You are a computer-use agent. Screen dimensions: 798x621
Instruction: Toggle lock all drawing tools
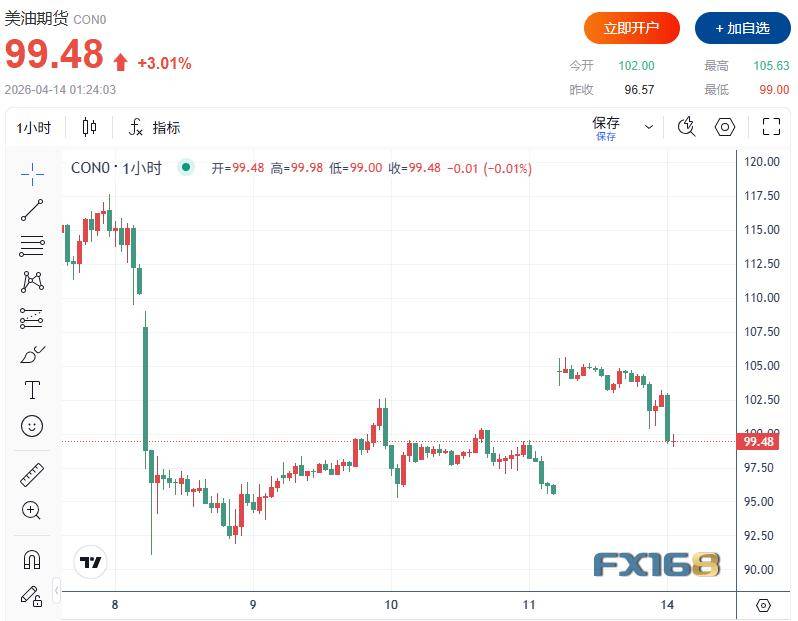point(32,595)
